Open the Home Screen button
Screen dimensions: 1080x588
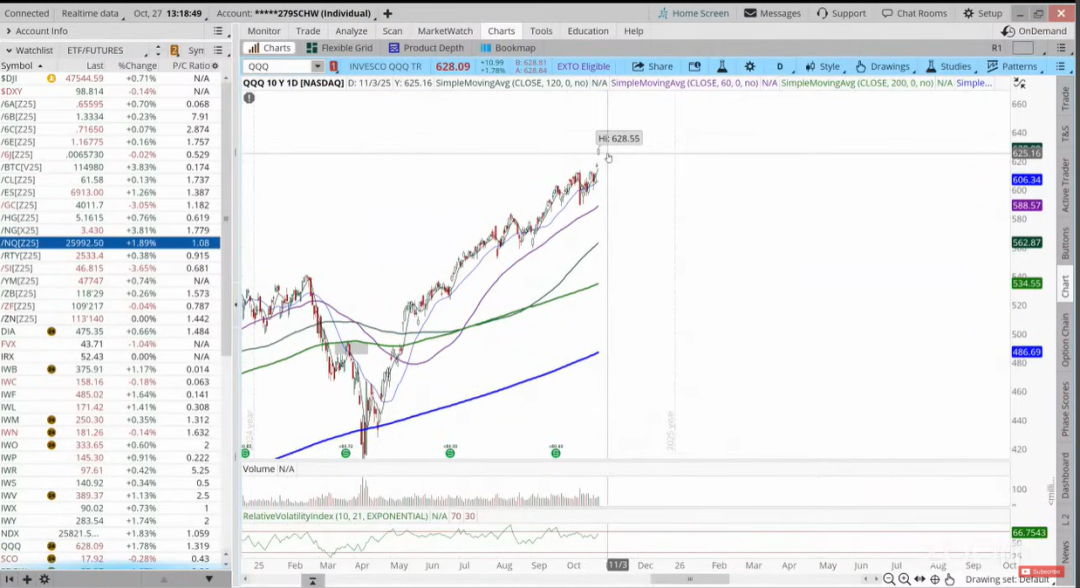[693, 13]
